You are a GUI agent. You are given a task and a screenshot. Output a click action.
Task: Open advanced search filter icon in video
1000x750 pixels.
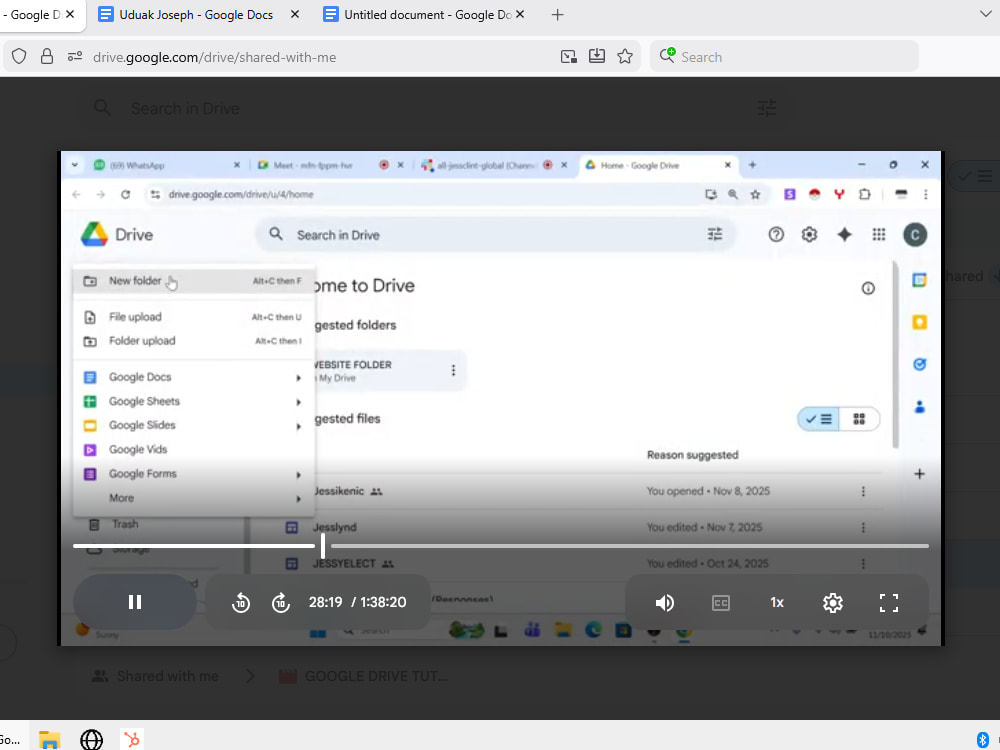715,235
